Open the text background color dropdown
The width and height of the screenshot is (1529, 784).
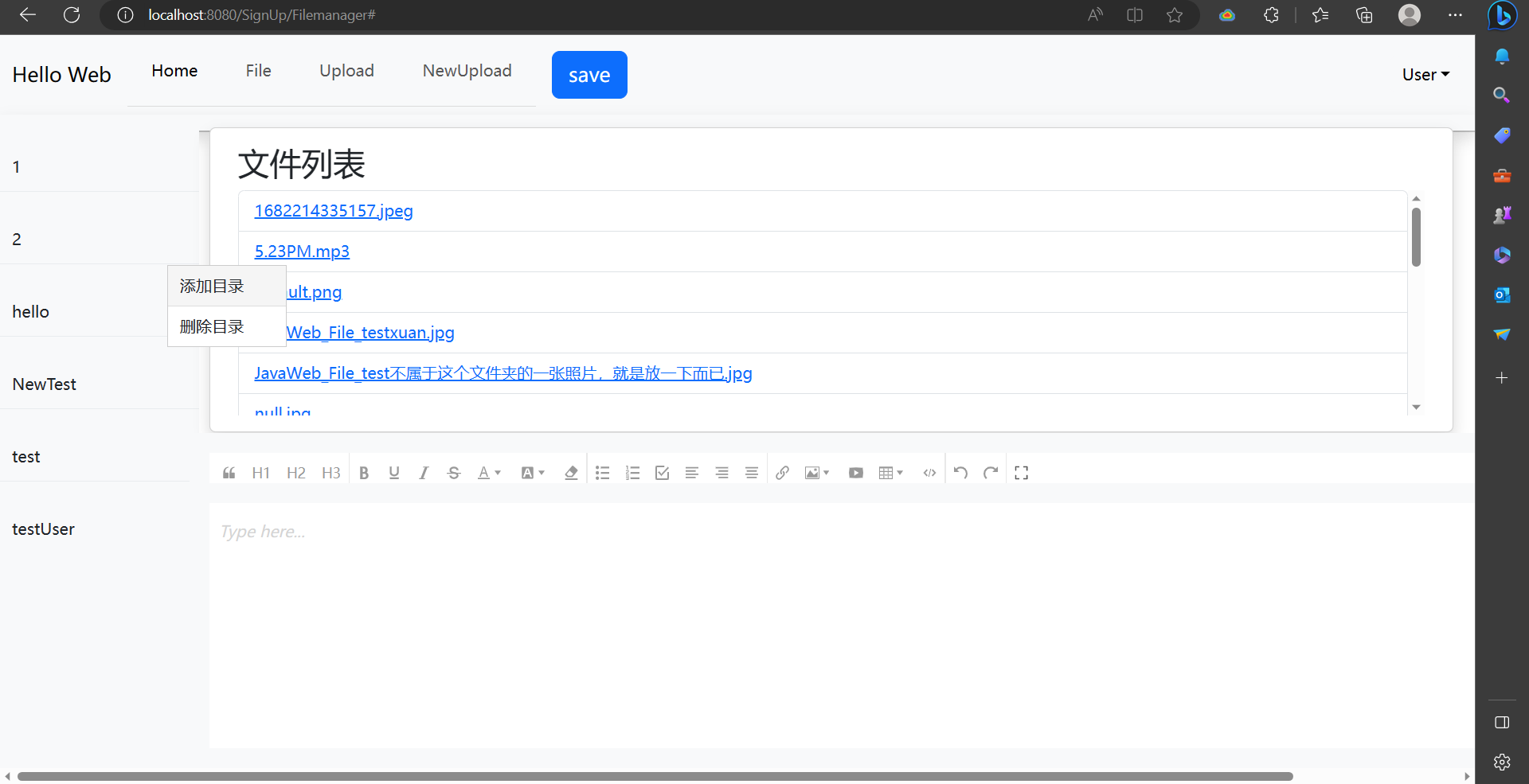coord(533,473)
